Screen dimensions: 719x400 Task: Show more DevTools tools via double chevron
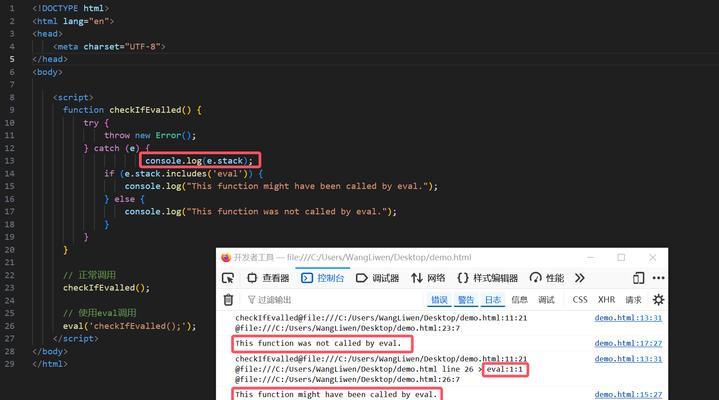coord(580,278)
